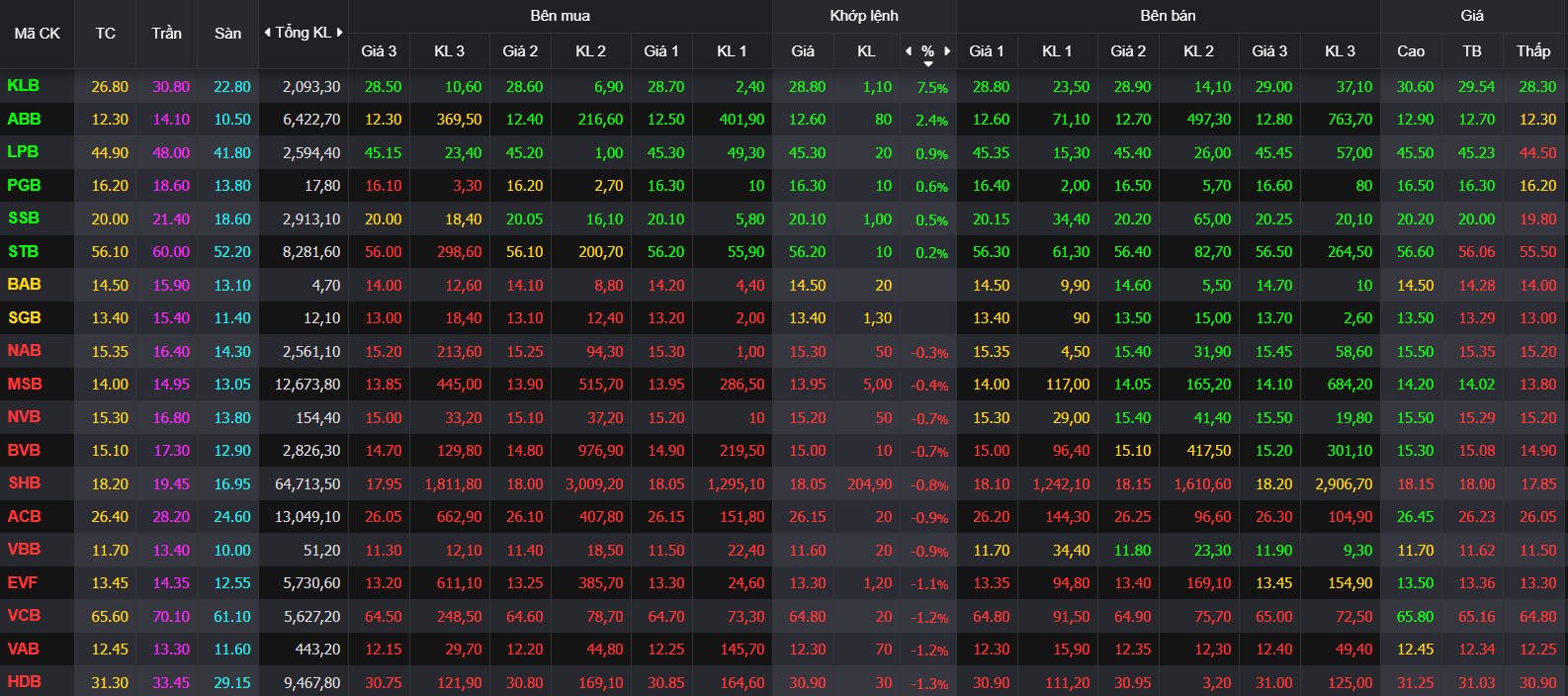
Task: Click KL 3 header under Bên bán
Action: (1340, 51)
